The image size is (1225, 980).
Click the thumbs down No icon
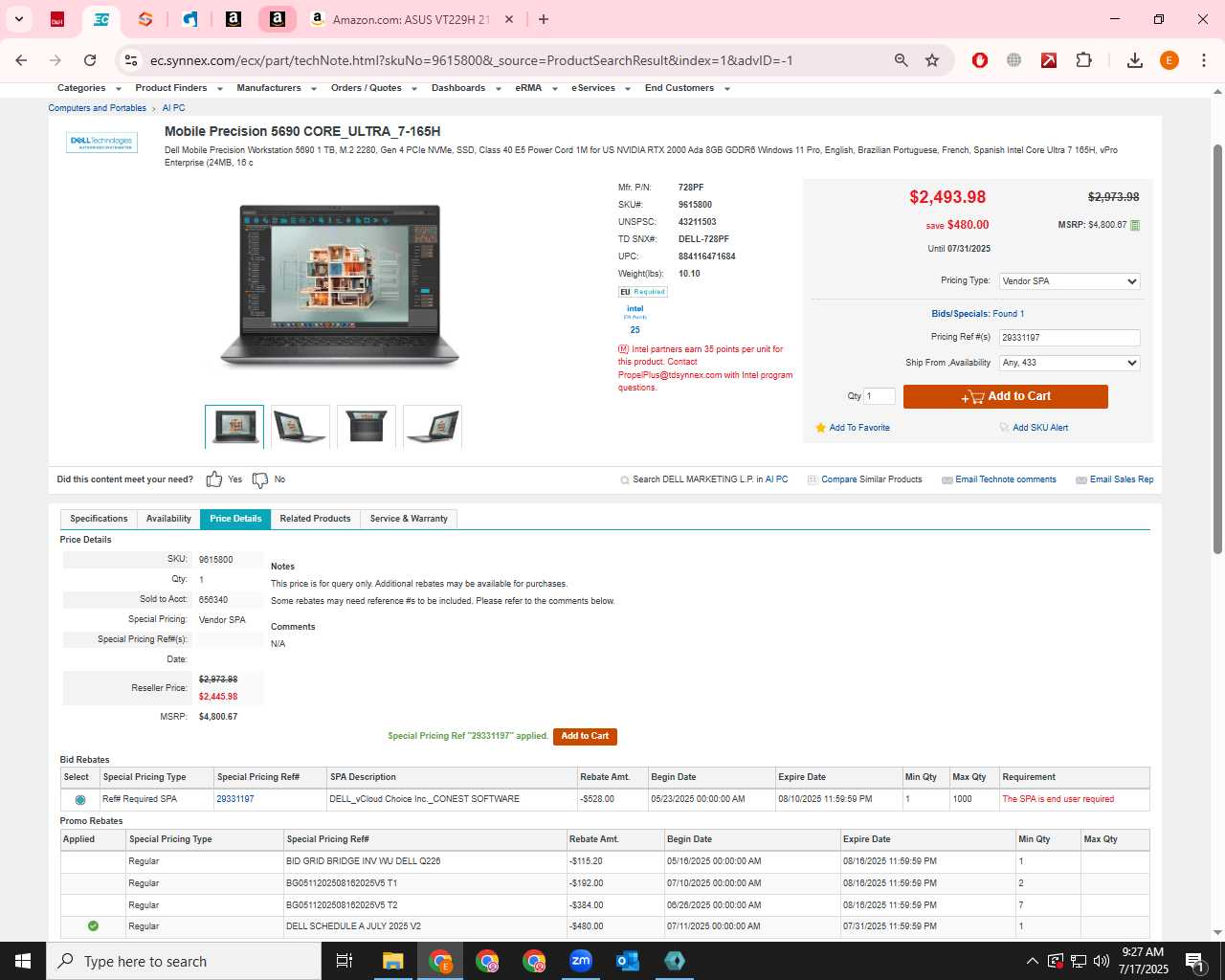click(x=260, y=479)
